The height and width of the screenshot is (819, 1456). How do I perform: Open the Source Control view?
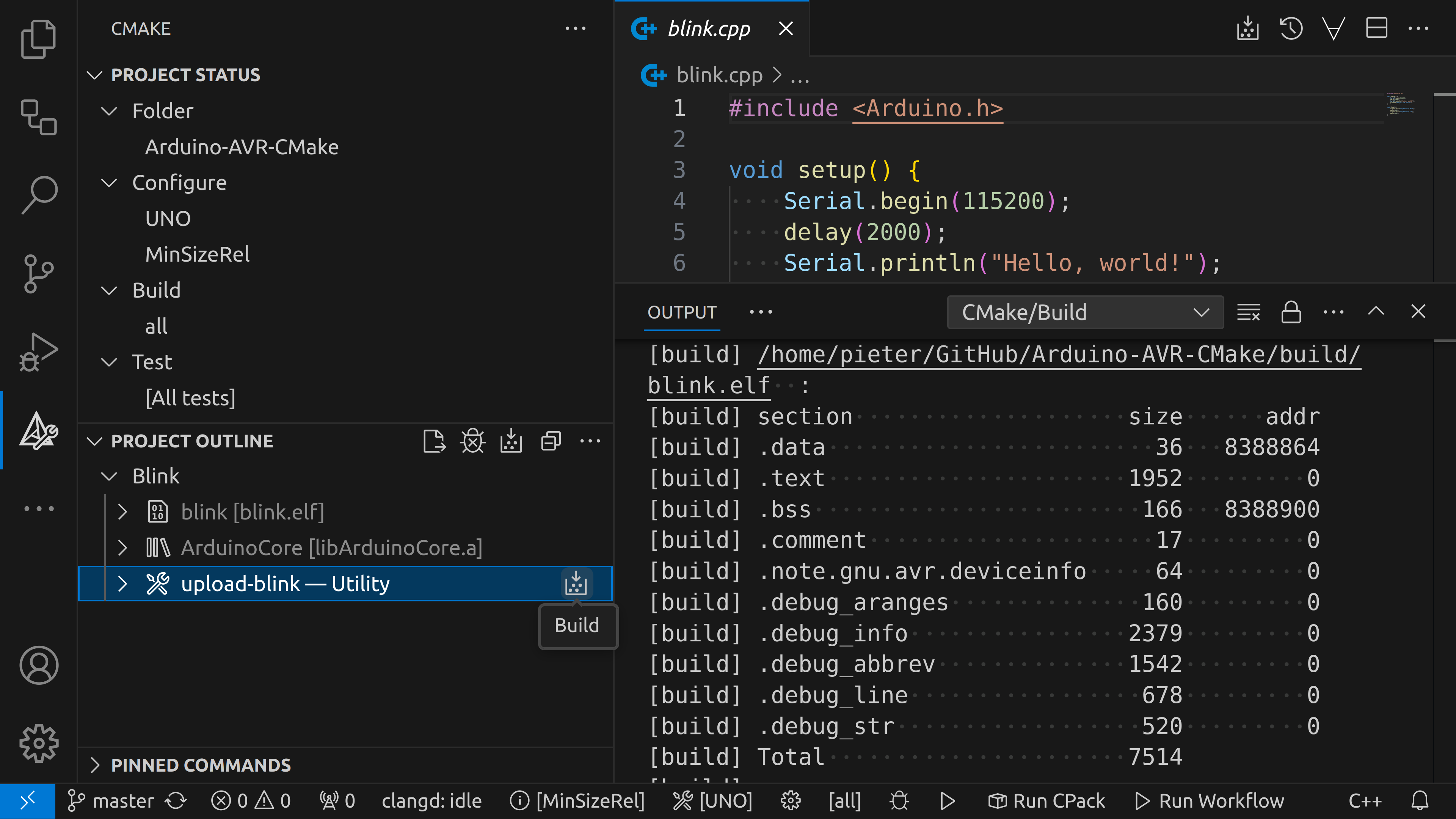tap(38, 273)
